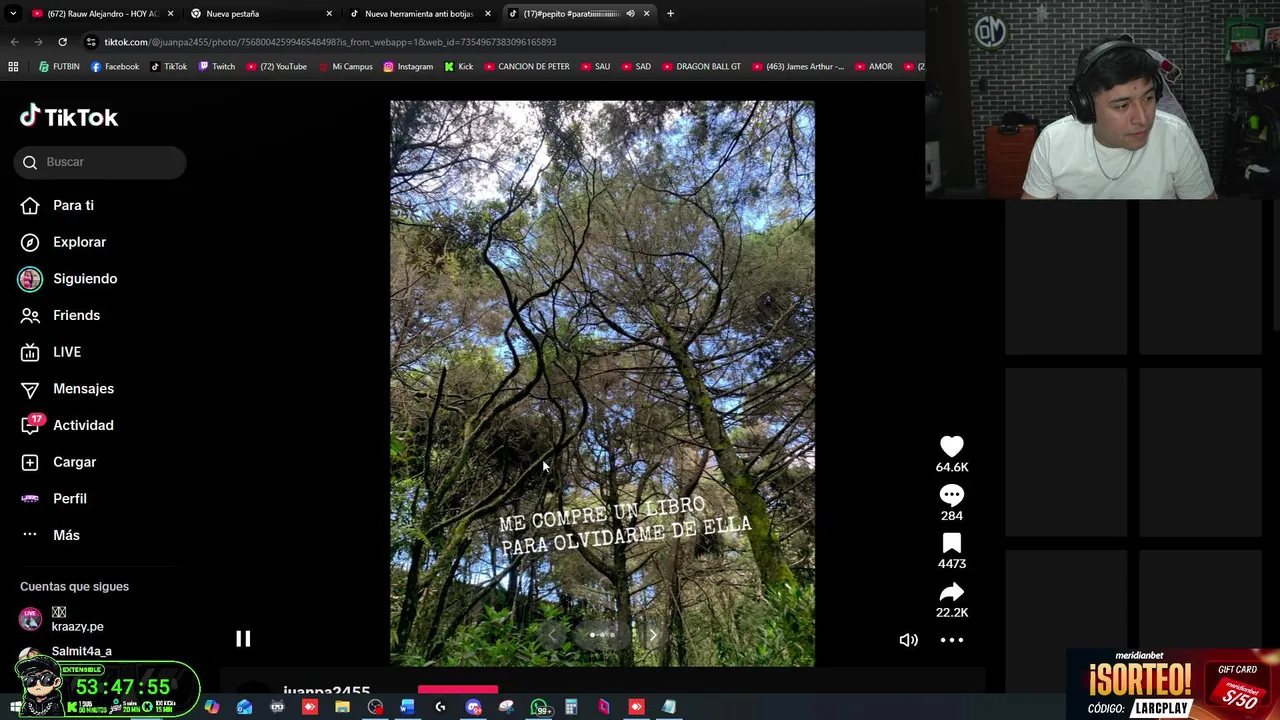Like the post with heart icon
This screenshot has width=1280, height=720.
pyautogui.click(x=952, y=447)
